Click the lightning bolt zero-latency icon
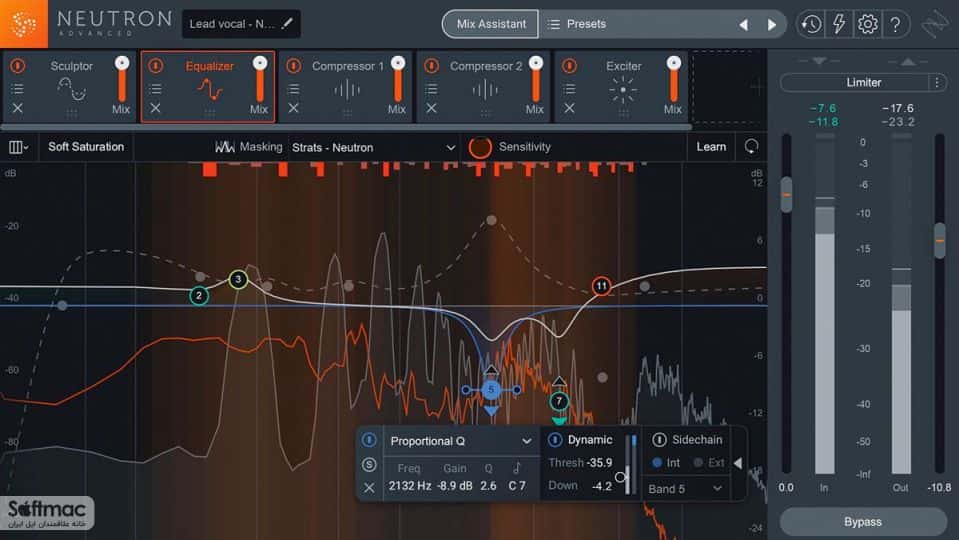 coord(839,24)
